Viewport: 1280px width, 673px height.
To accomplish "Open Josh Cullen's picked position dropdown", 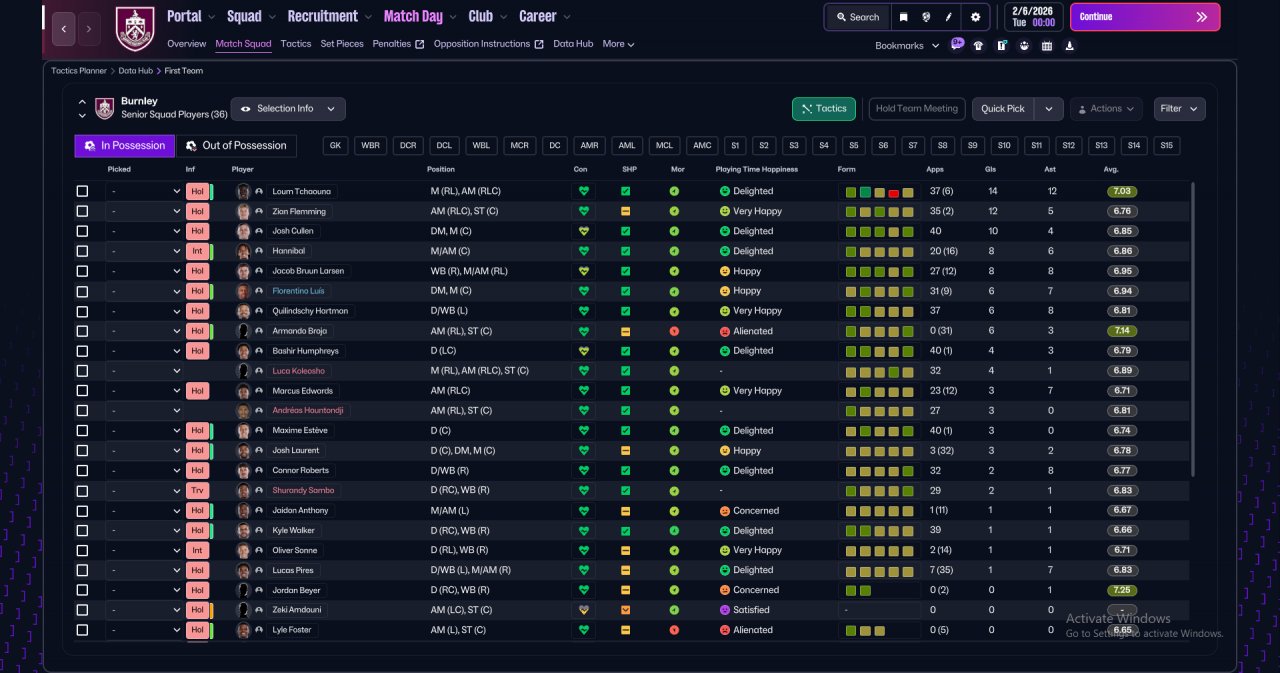I will point(144,231).
